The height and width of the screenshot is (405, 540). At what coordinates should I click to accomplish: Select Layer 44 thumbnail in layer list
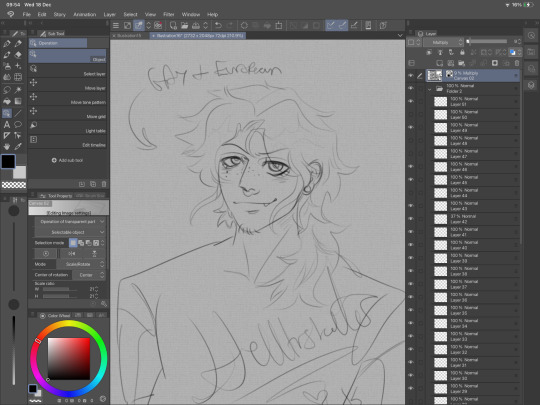(440, 193)
